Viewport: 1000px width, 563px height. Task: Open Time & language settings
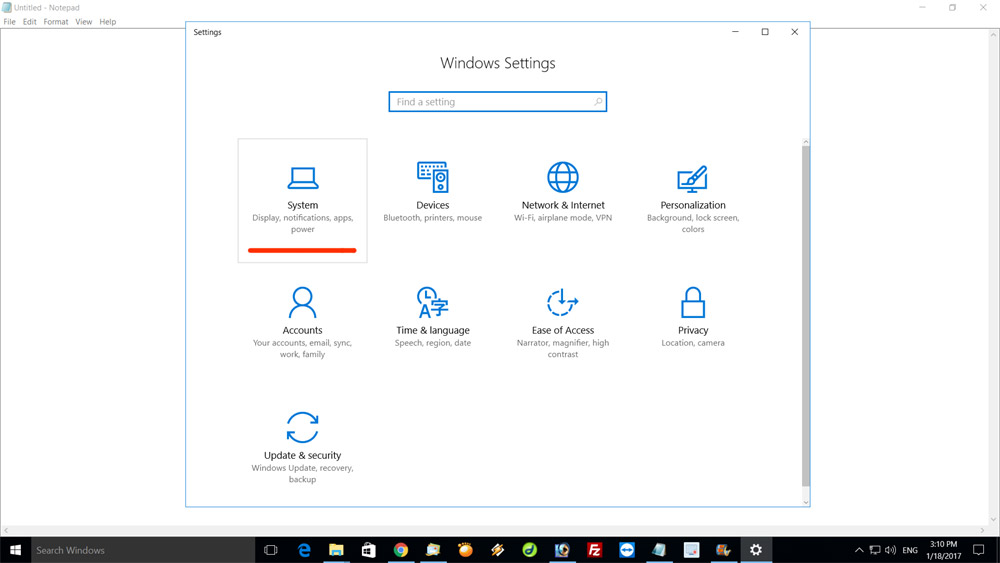(x=432, y=318)
